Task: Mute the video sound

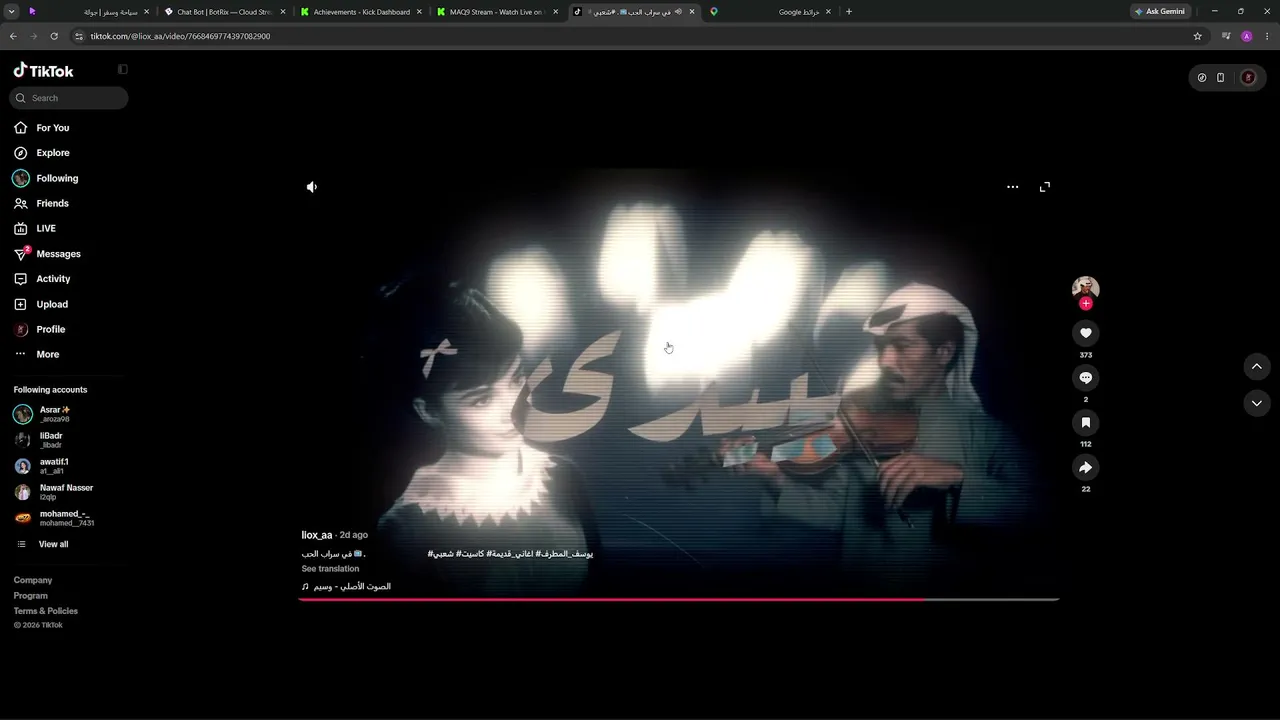Action: (x=312, y=187)
